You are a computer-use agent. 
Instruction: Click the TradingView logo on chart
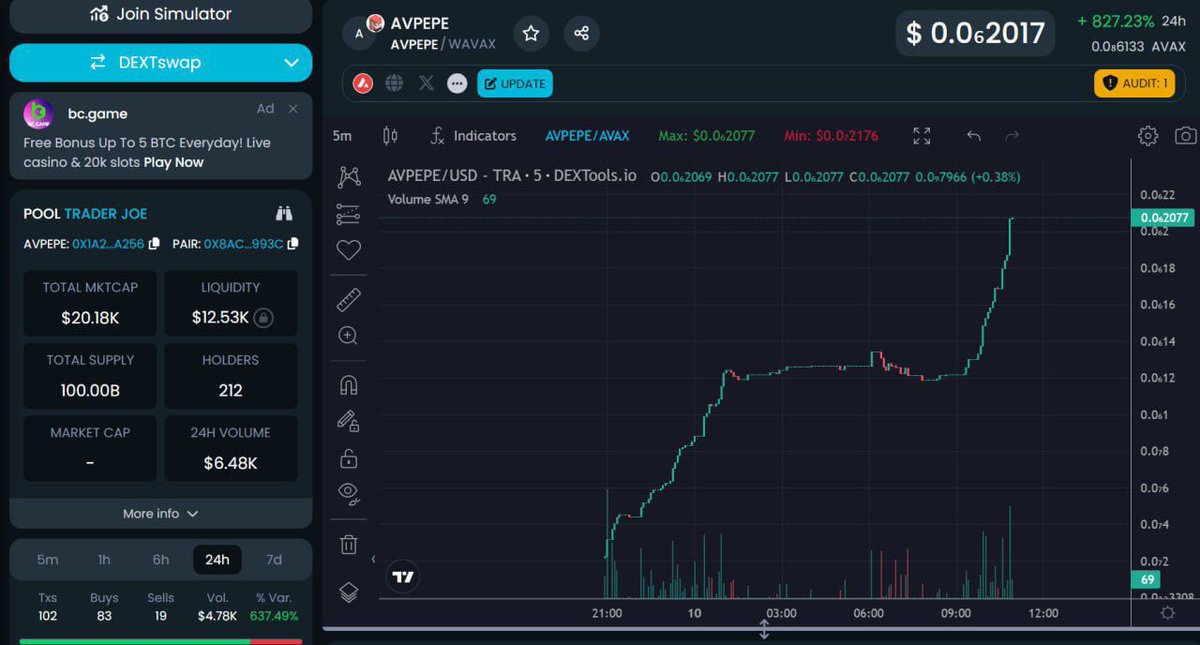pyautogui.click(x=403, y=577)
